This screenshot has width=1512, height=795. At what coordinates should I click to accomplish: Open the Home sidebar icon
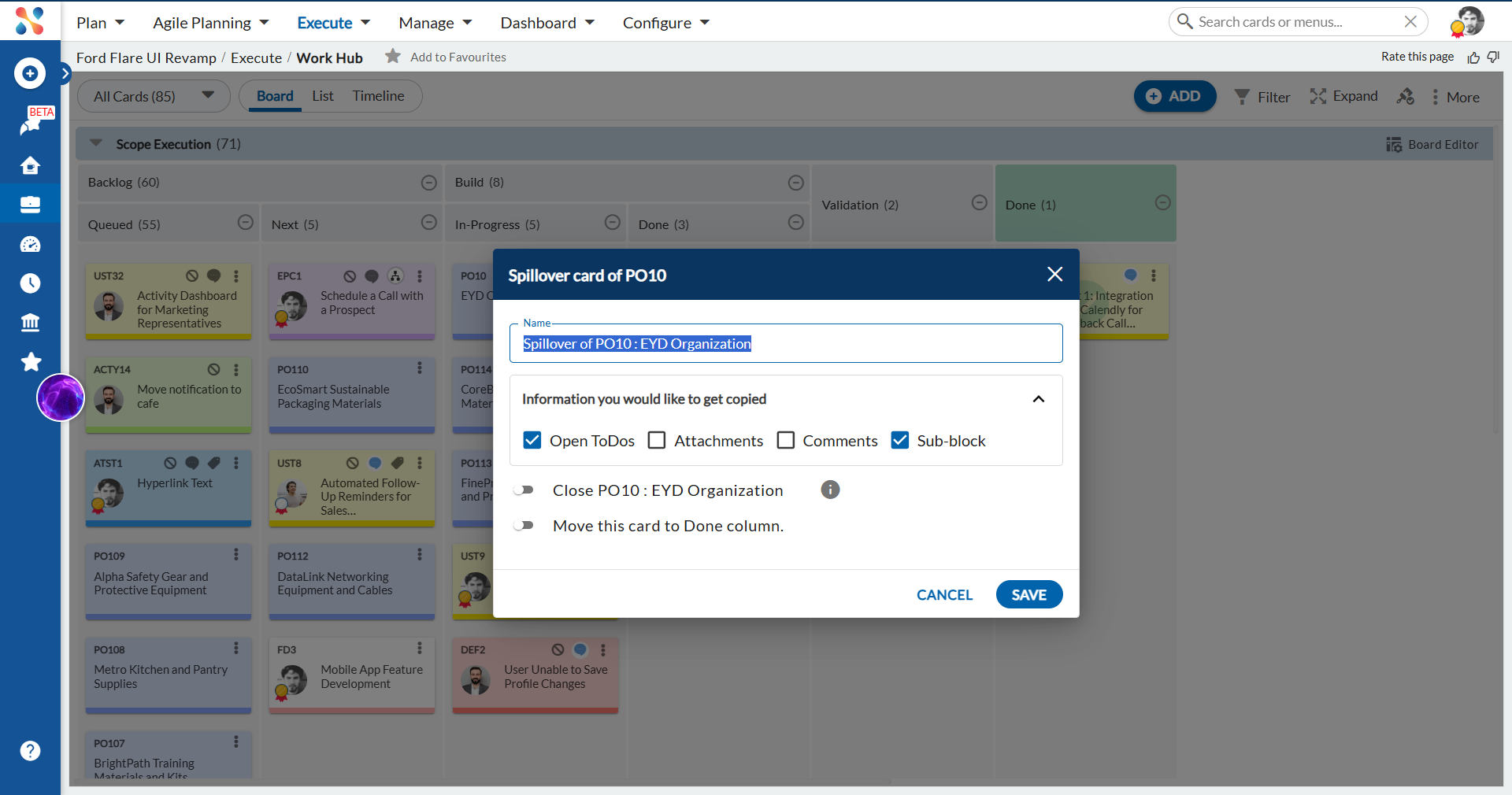[30, 165]
